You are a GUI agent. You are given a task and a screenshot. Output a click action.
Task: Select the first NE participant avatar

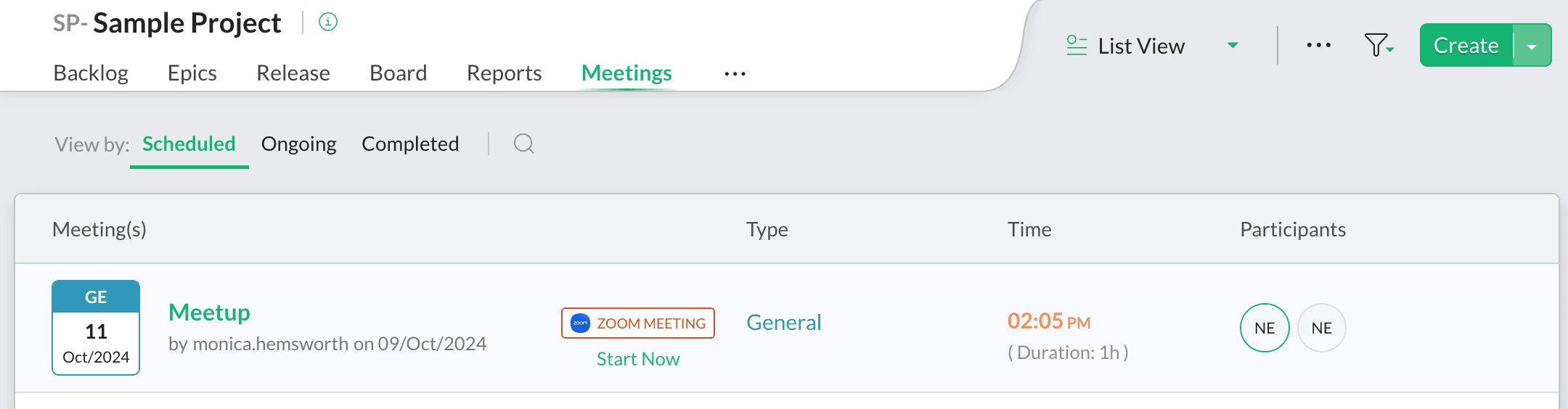pos(1265,328)
